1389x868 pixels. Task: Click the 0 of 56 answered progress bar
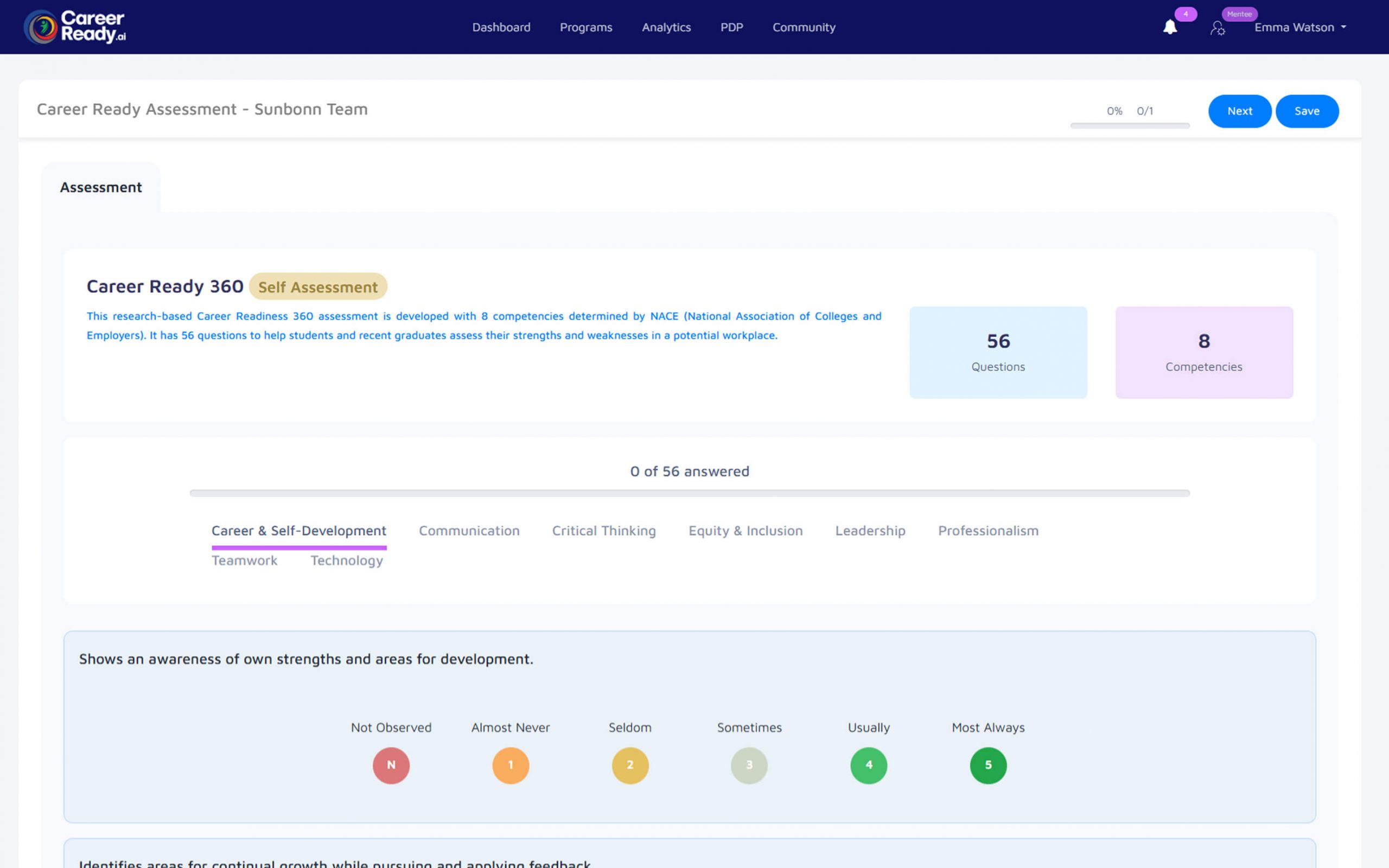click(x=689, y=493)
